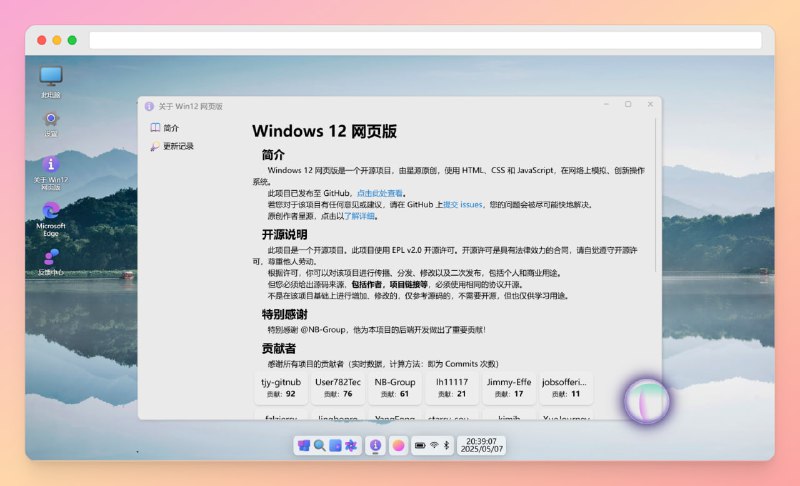Click the 开源说明 section heading
The image size is (800, 486).
click(x=284, y=235)
